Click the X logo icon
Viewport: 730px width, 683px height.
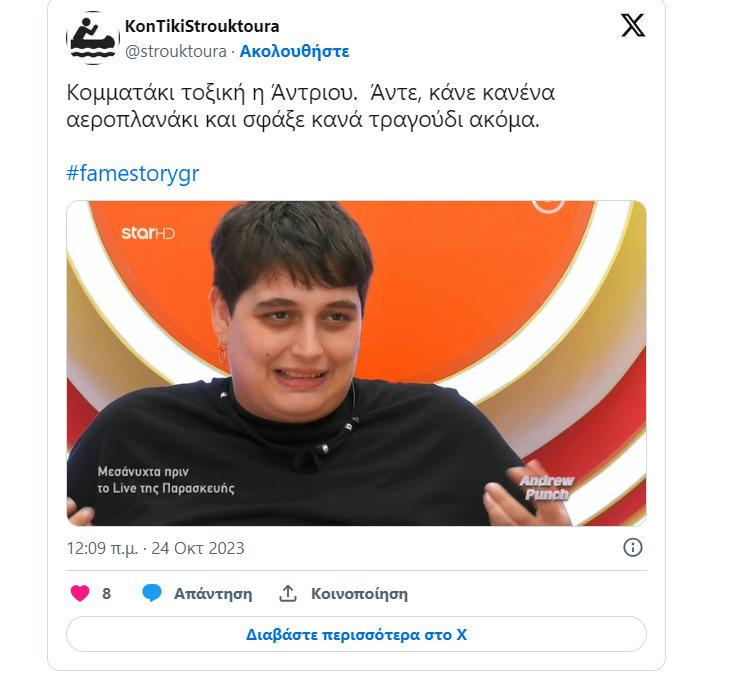click(633, 25)
